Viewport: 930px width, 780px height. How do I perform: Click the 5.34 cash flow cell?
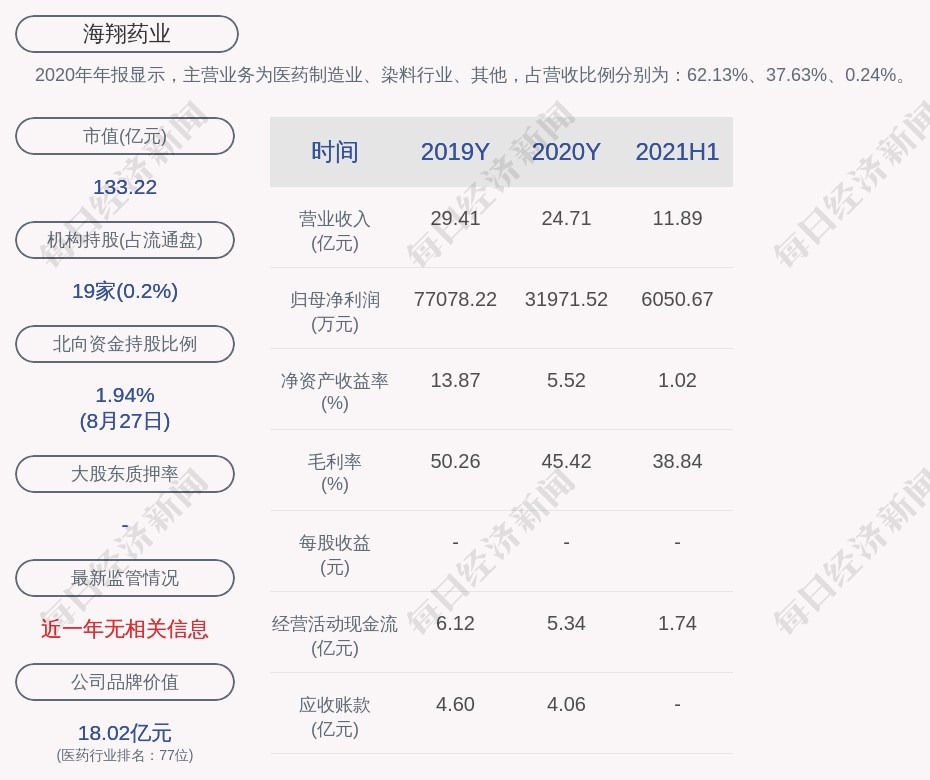566,623
